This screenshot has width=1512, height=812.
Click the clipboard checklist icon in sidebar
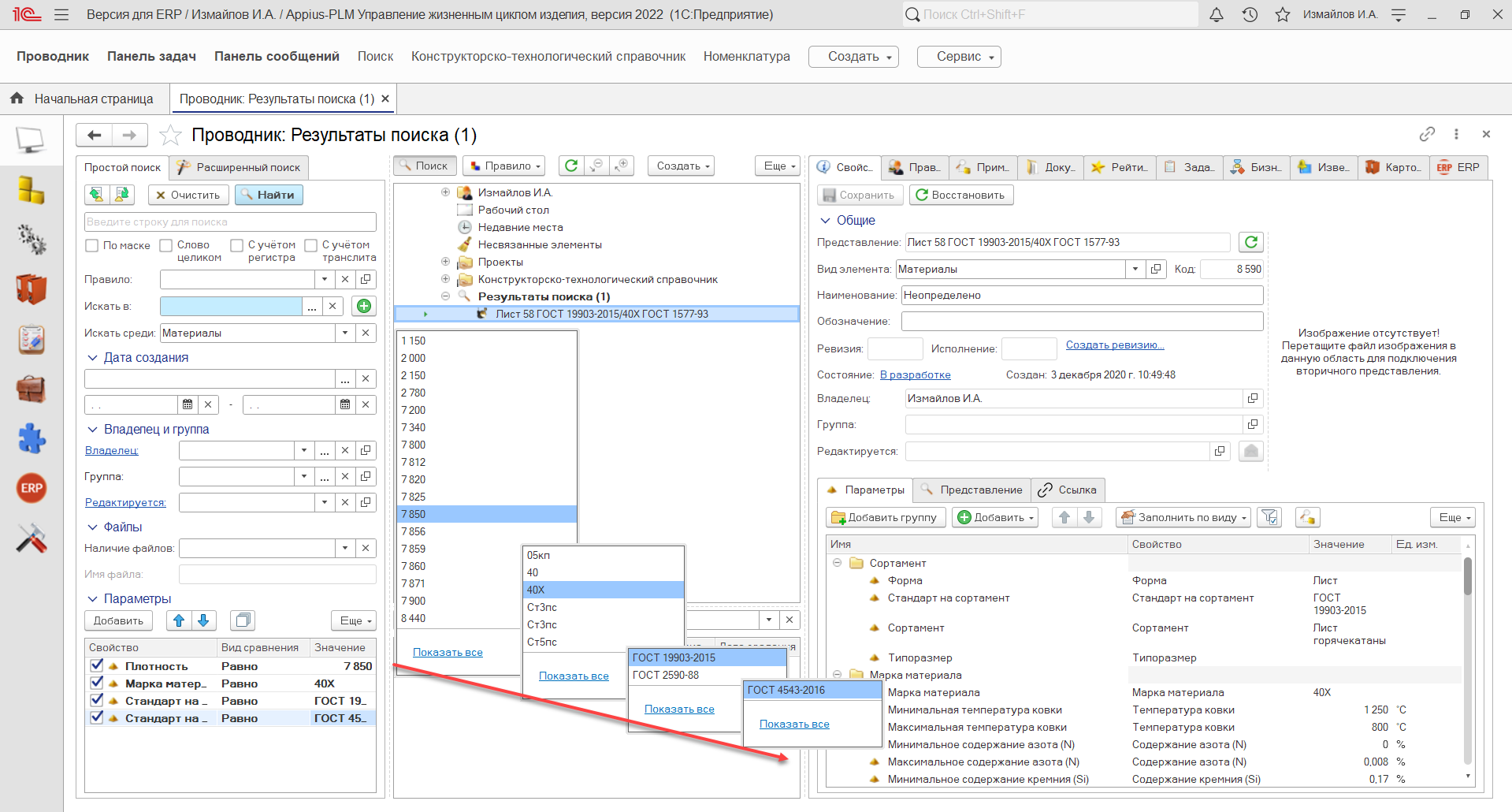[x=31, y=339]
